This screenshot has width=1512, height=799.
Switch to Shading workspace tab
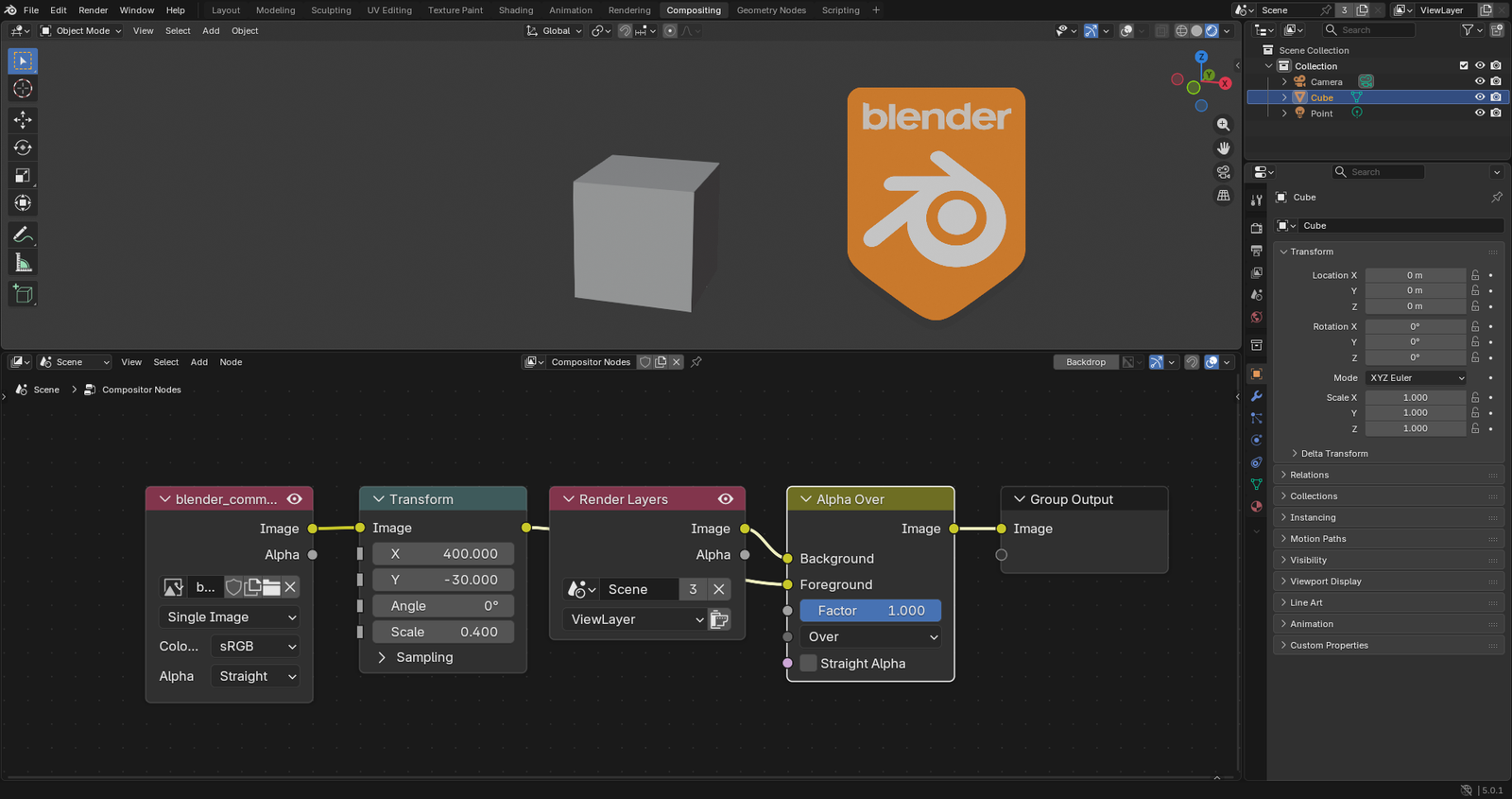[x=516, y=10]
